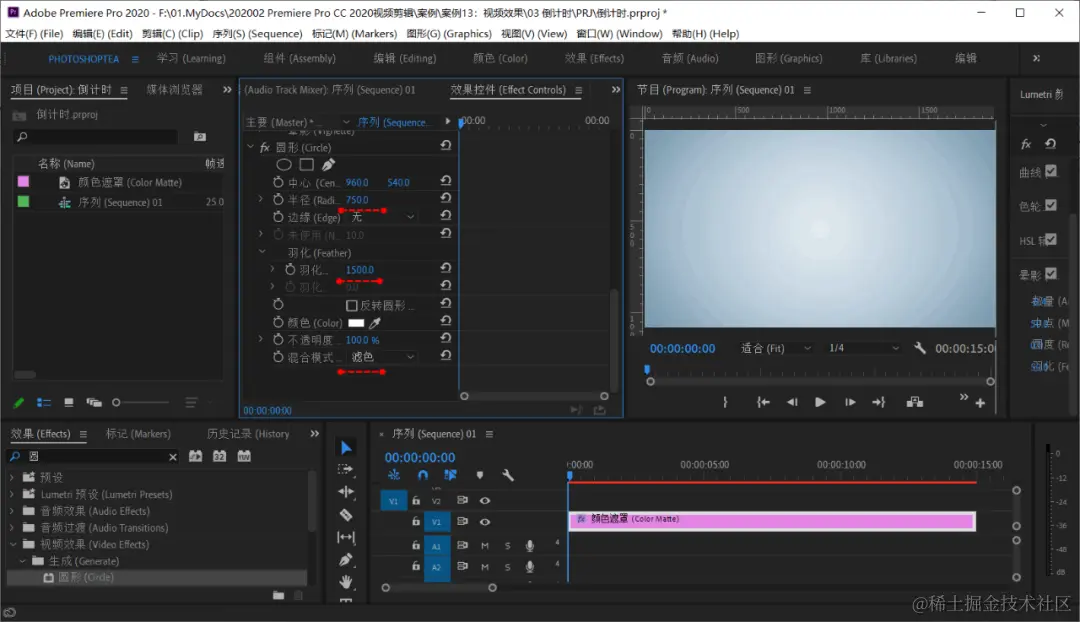
Task: Open the Graphics menu
Action: (x=449, y=34)
